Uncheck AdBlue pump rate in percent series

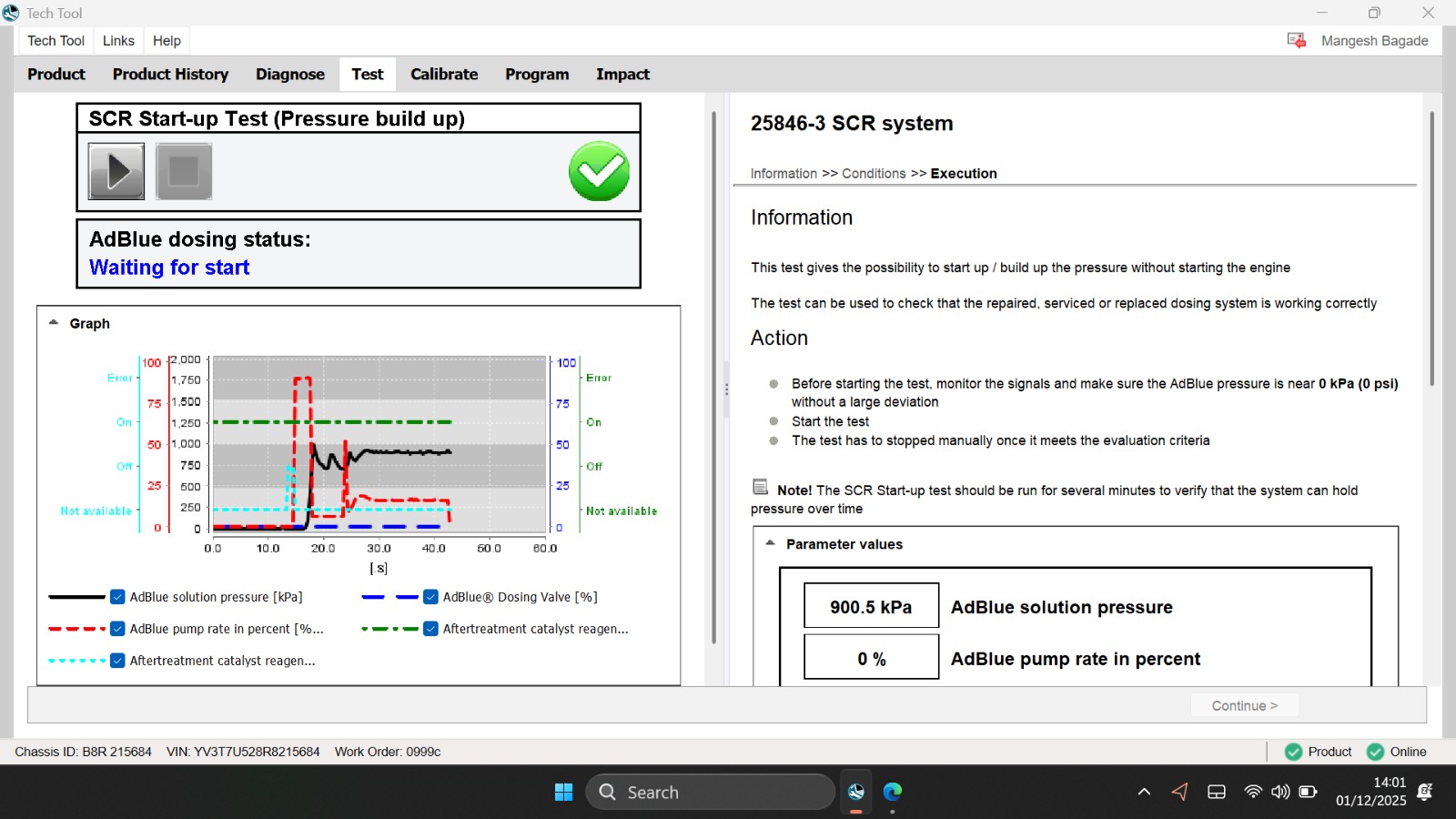pyautogui.click(x=117, y=629)
